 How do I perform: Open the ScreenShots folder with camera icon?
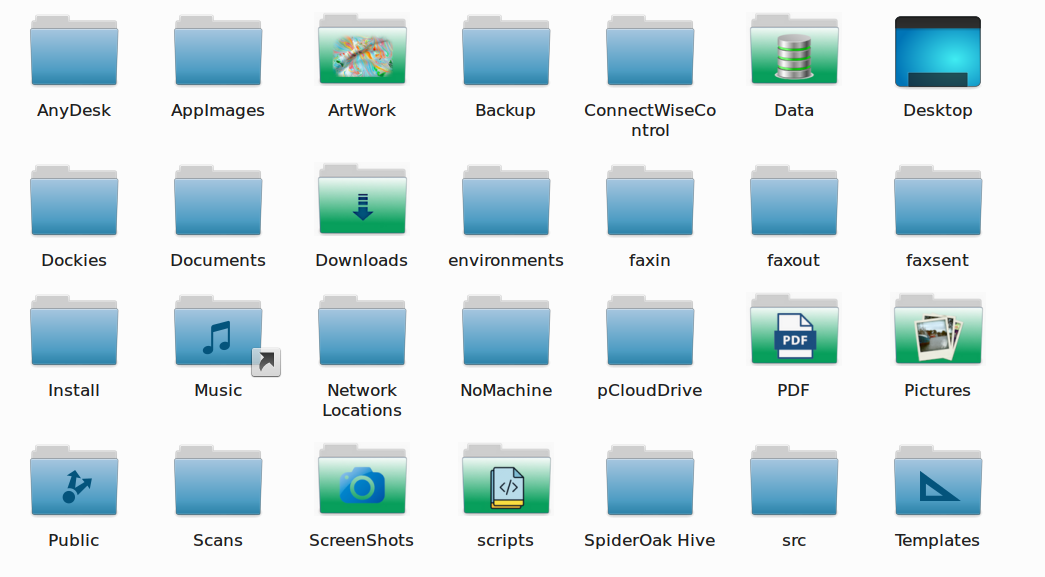click(x=362, y=480)
